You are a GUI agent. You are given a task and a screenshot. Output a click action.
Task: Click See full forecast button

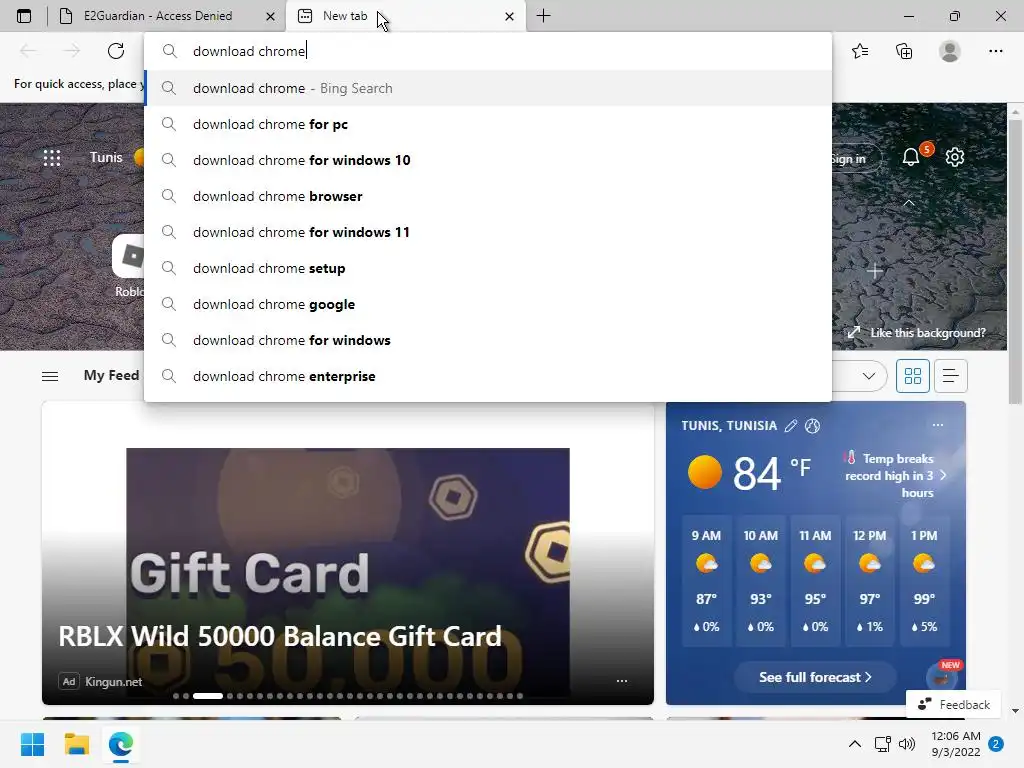[x=815, y=677]
